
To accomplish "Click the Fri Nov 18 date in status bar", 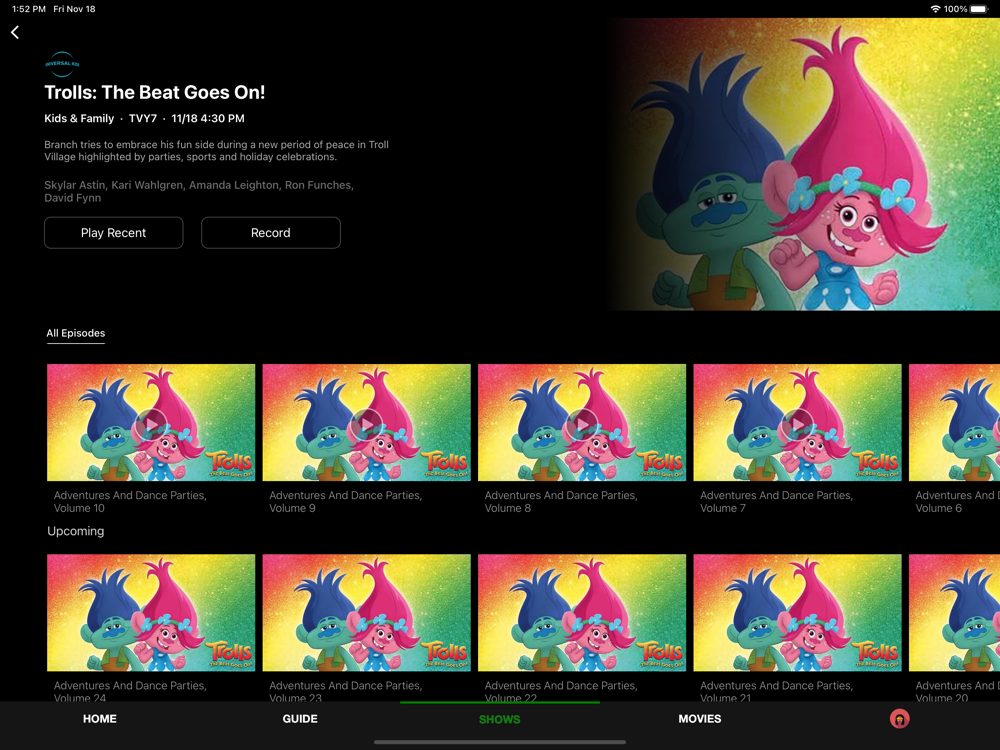I will coord(74,9).
